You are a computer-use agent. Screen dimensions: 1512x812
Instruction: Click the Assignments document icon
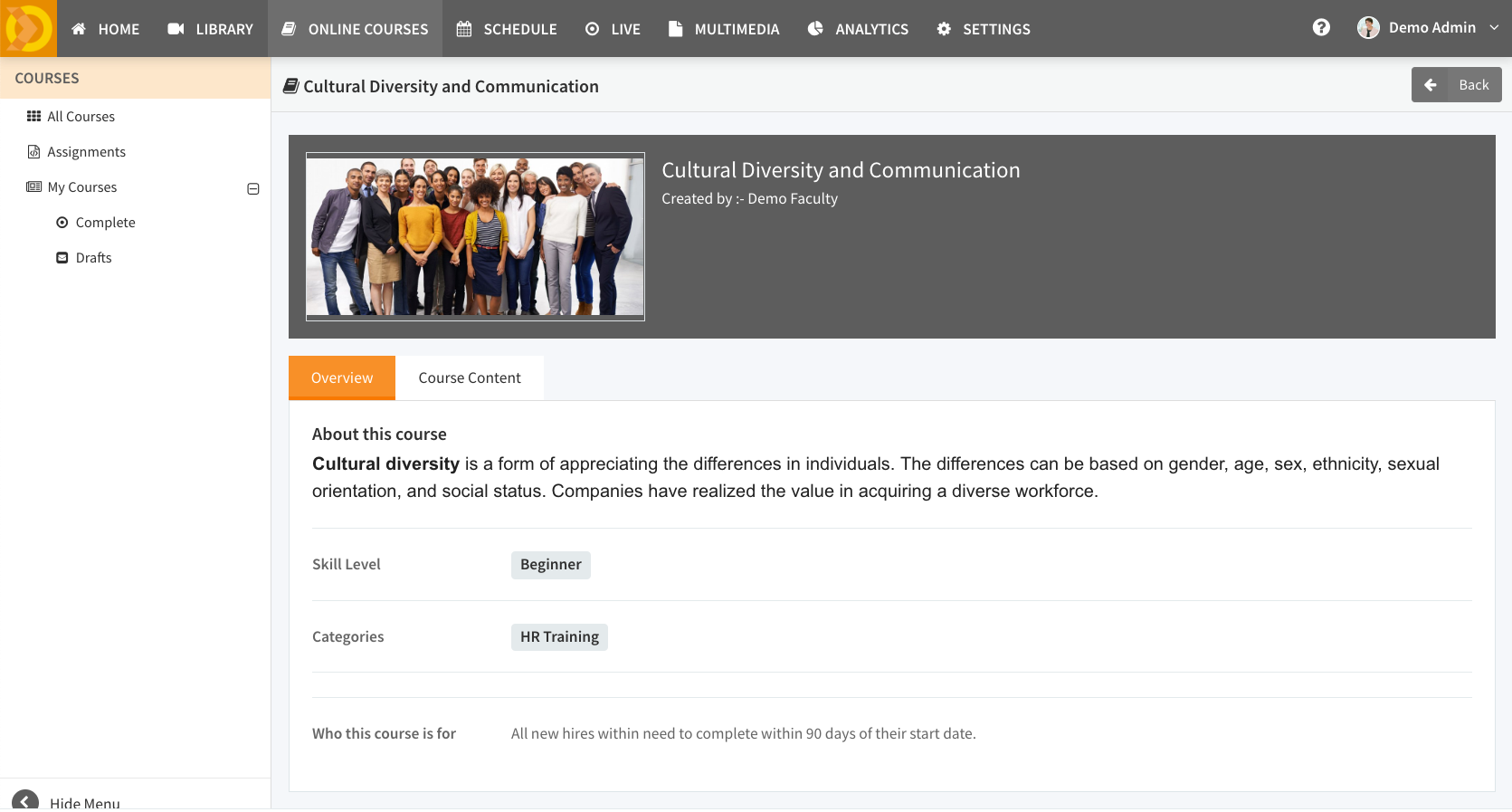point(33,152)
